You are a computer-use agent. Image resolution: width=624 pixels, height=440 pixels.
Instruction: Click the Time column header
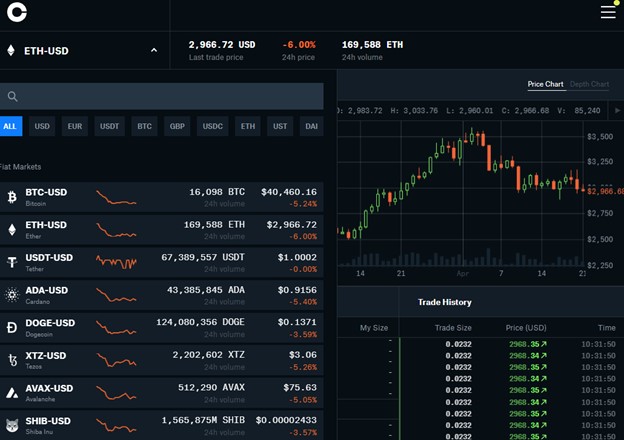coord(606,328)
